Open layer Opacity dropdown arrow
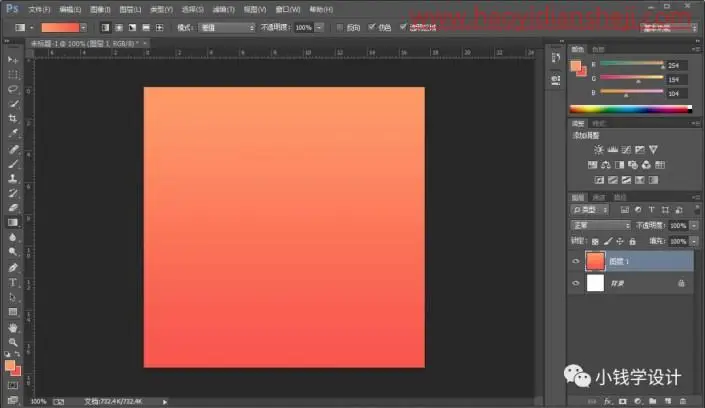 [694, 225]
